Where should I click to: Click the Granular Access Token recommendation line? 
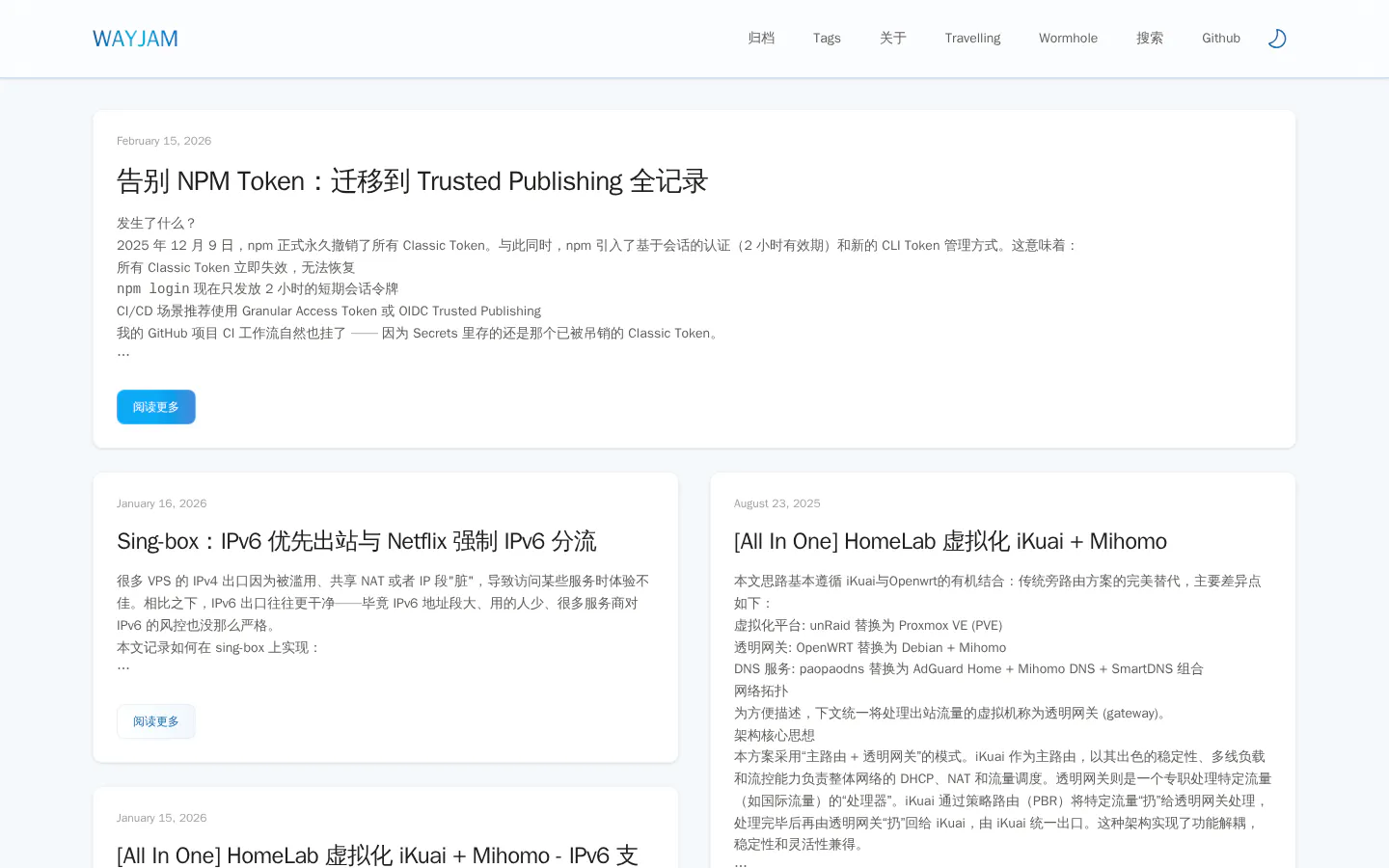click(329, 312)
